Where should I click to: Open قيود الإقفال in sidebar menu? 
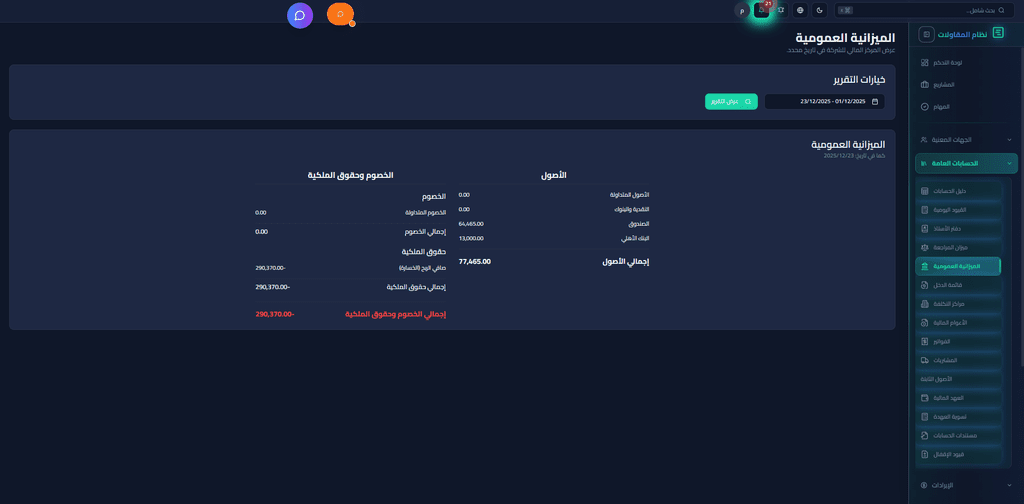tap(958, 454)
